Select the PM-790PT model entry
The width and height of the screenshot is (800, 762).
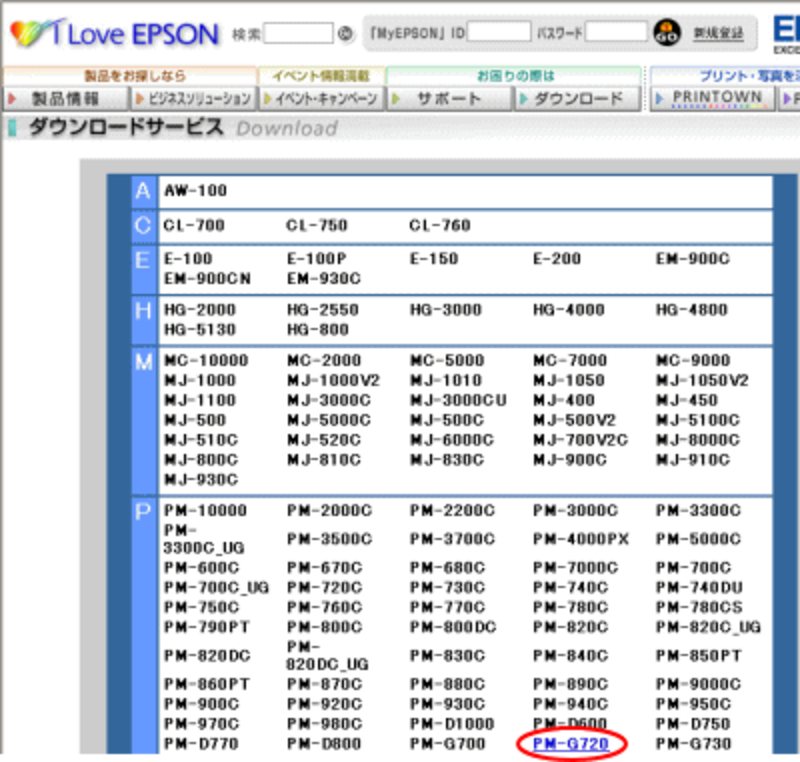(x=207, y=627)
